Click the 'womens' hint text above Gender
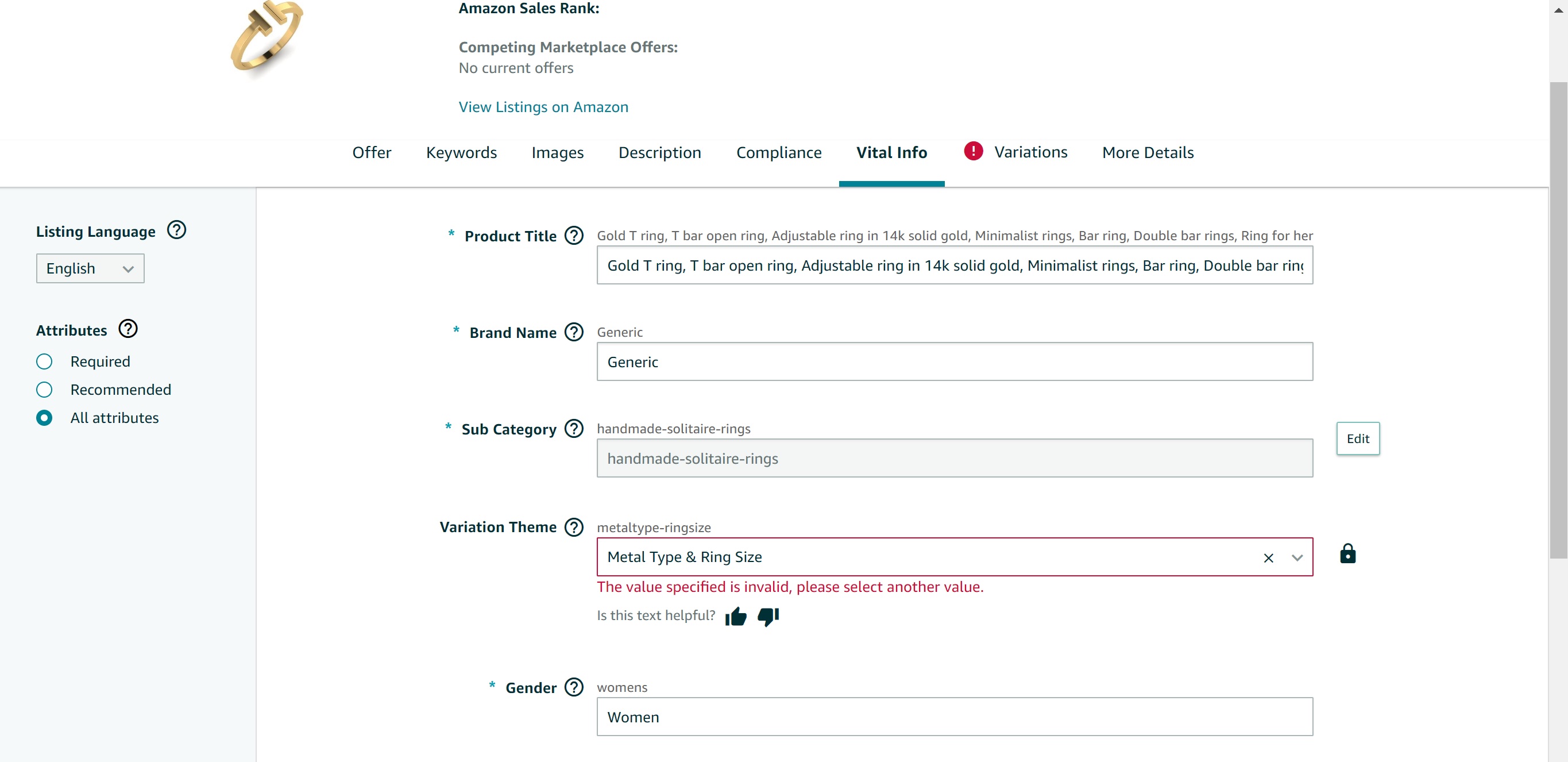This screenshot has width=1568, height=762. tap(622, 687)
